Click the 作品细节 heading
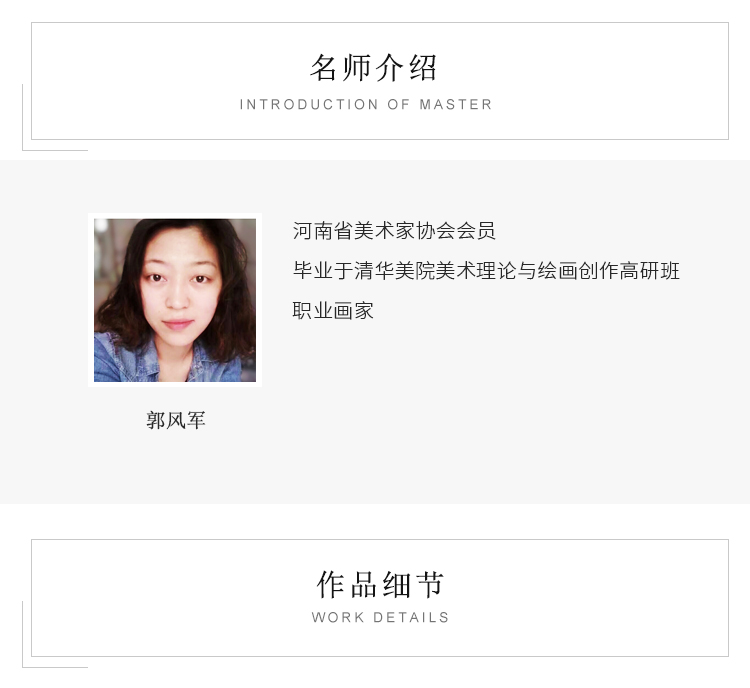 (x=380, y=584)
